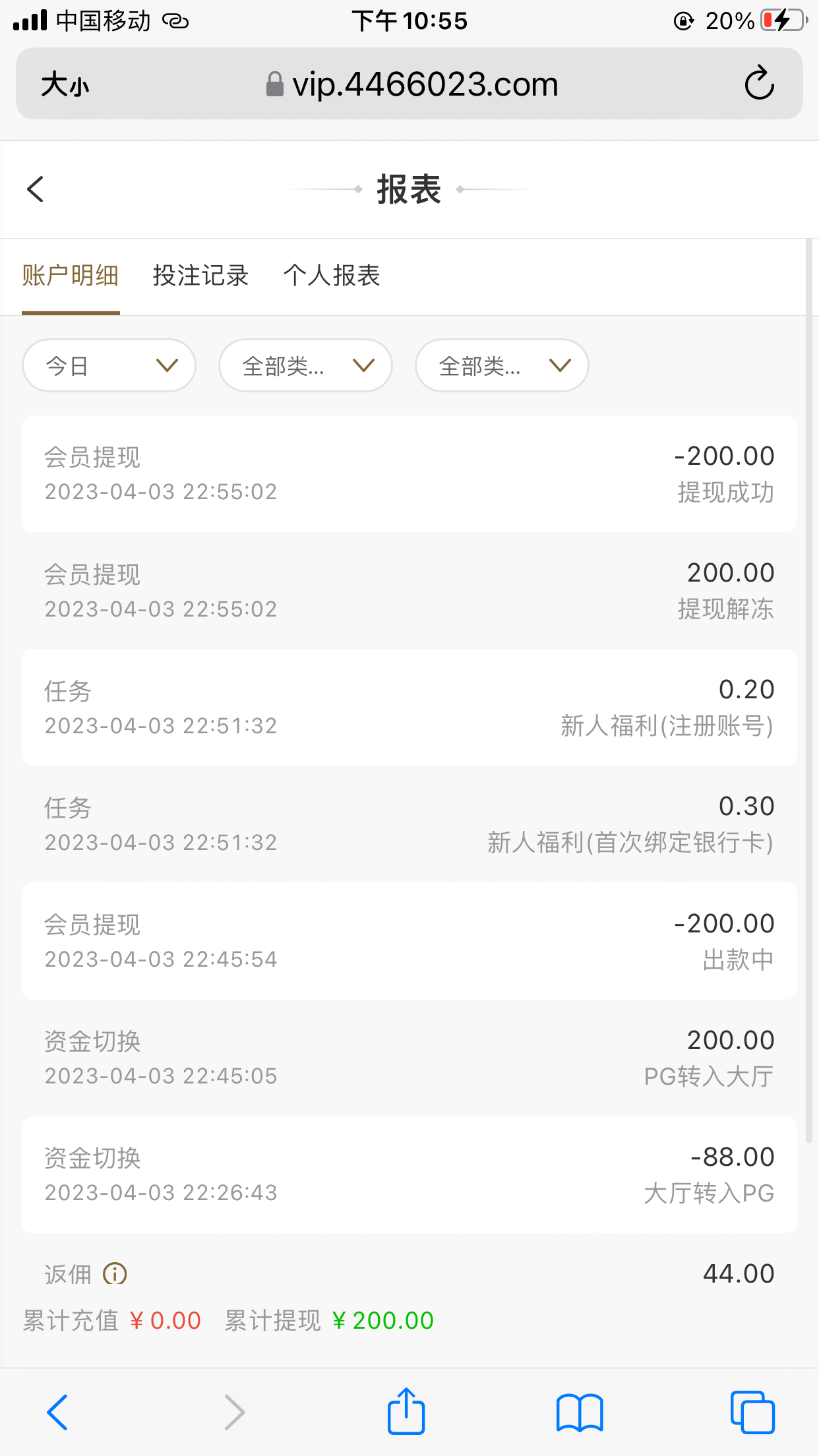Tap the page back arrow beside 报表

click(x=36, y=189)
